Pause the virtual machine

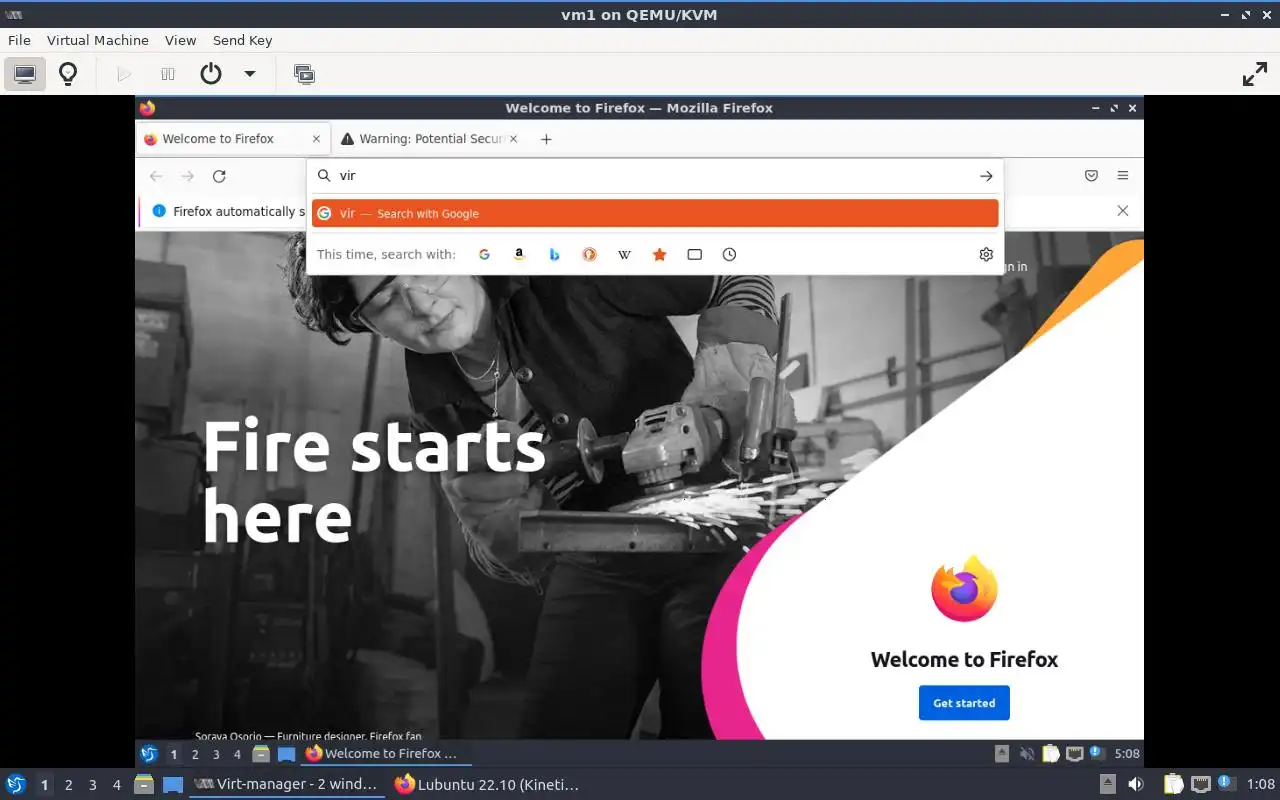[x=168, y=74]
